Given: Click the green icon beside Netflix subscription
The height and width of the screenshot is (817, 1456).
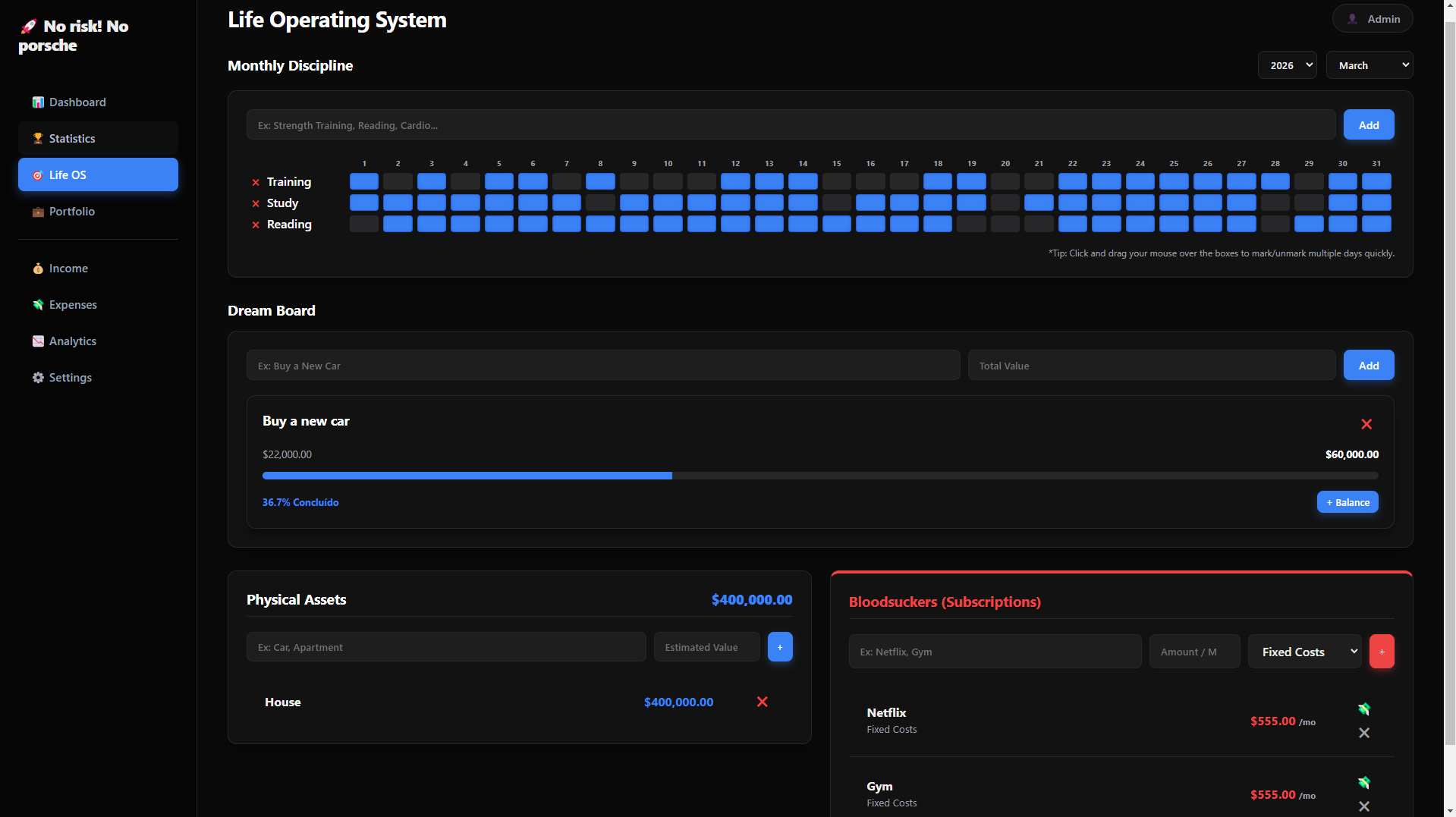Looking at the screenshot, I should pos(1363,709).
